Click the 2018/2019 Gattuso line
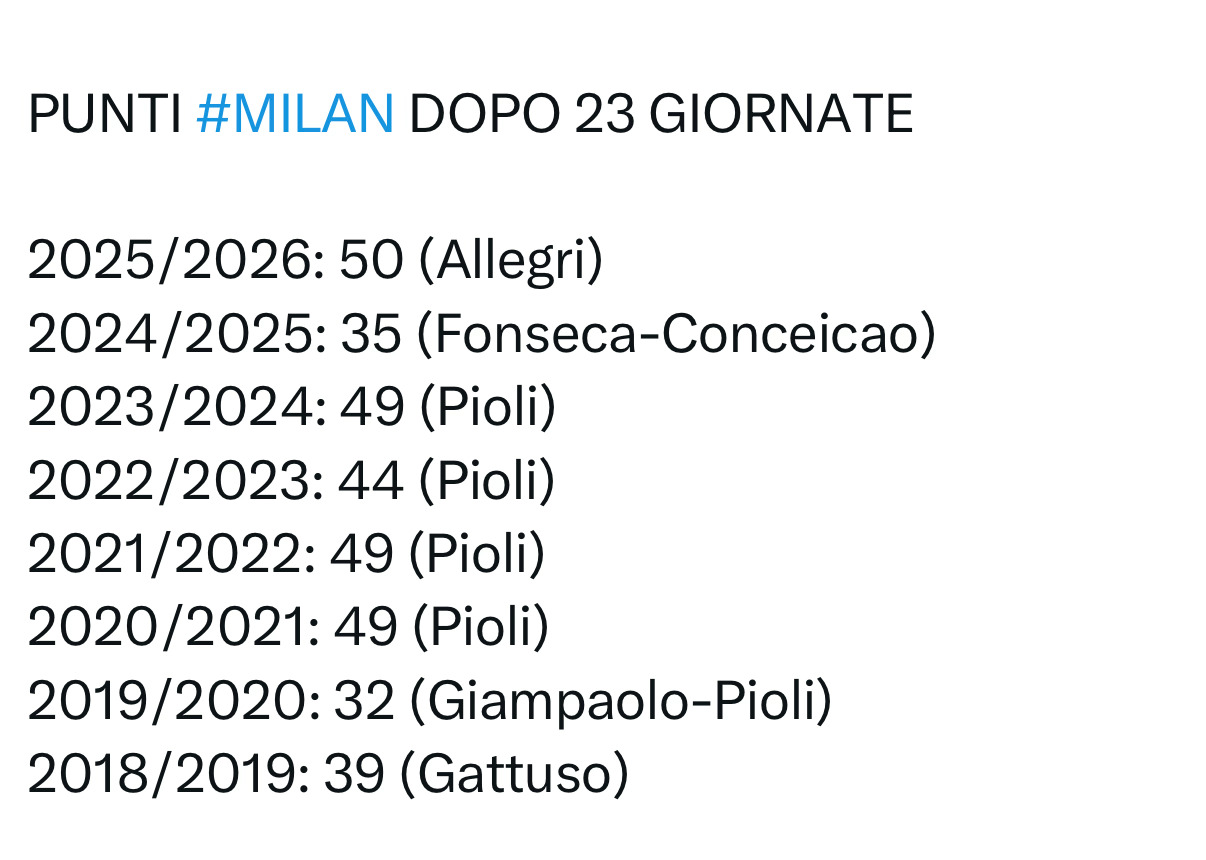The image size is (1206, 860). 328,774
